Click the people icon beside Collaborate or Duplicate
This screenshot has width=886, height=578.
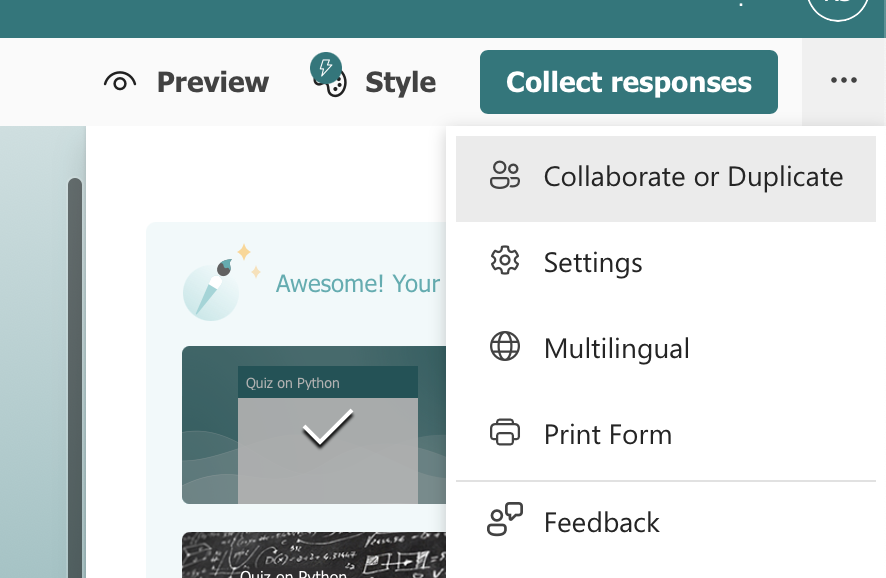[506, 175]
